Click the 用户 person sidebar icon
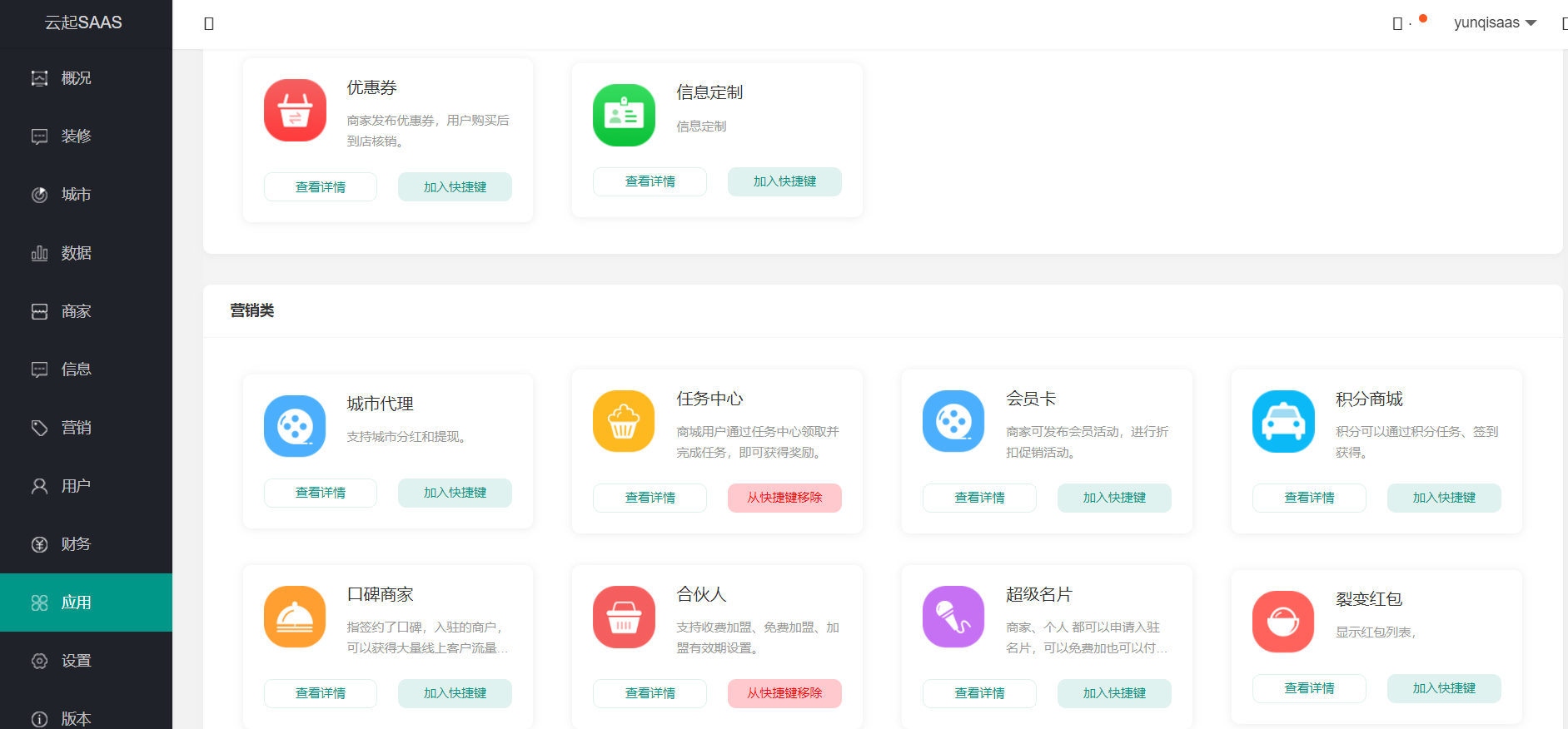The height and width of the screenshot is (729, 1568). (39, 486)
